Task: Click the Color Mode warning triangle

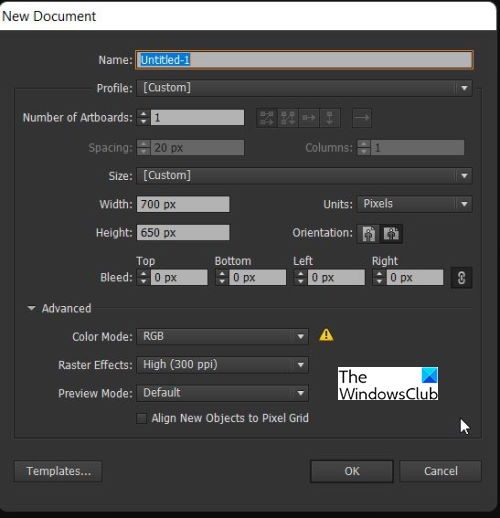Action: [x=326, y=335]
